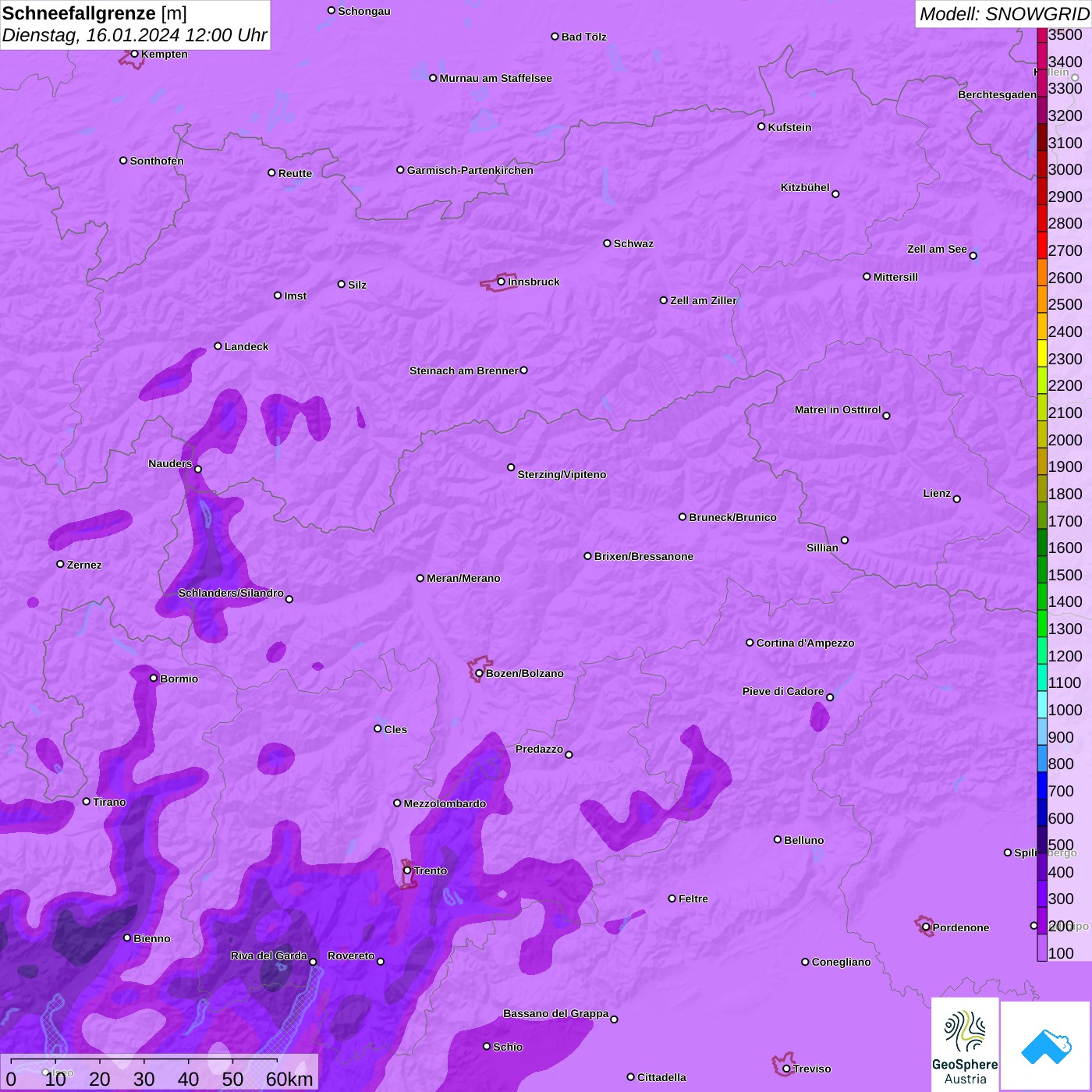Click the Sillian place label
The image size is (1092, 1092).
click(x=822, y=548)
